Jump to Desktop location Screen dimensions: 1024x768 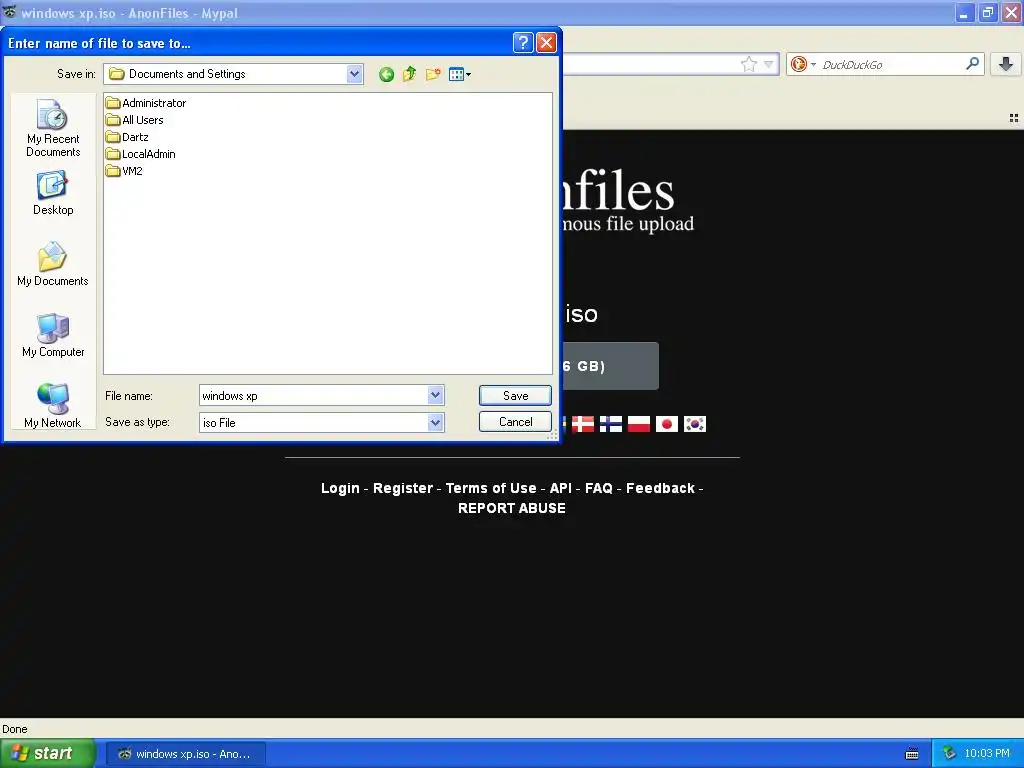click(x=53, y=193)
